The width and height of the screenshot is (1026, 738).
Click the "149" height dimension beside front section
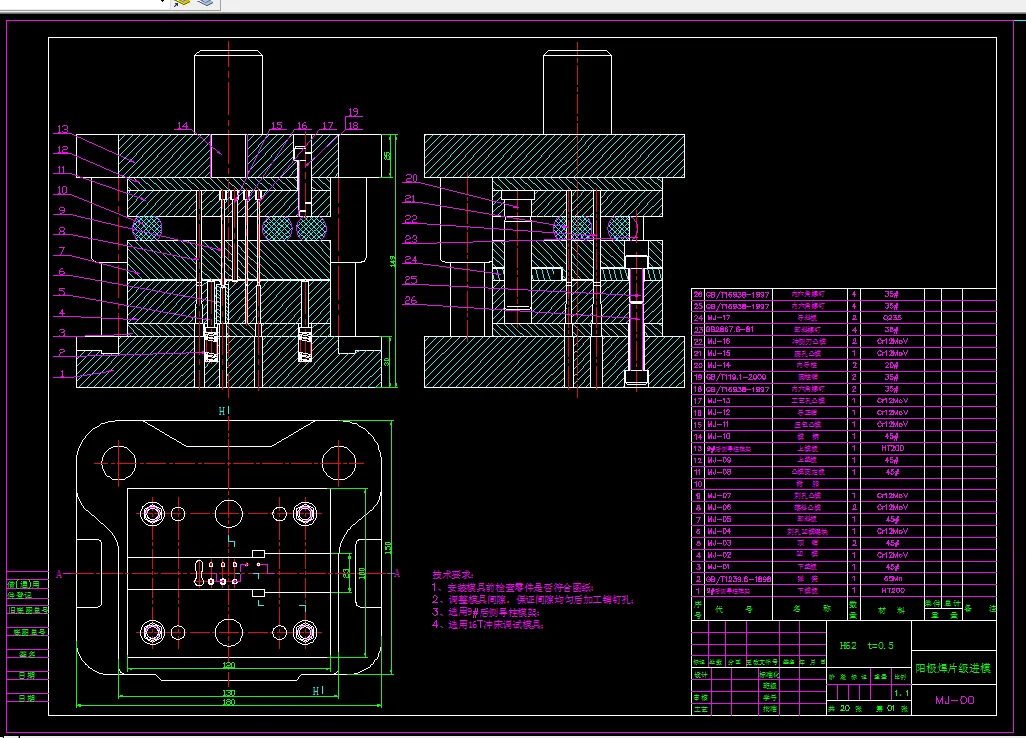coord(393,260)
